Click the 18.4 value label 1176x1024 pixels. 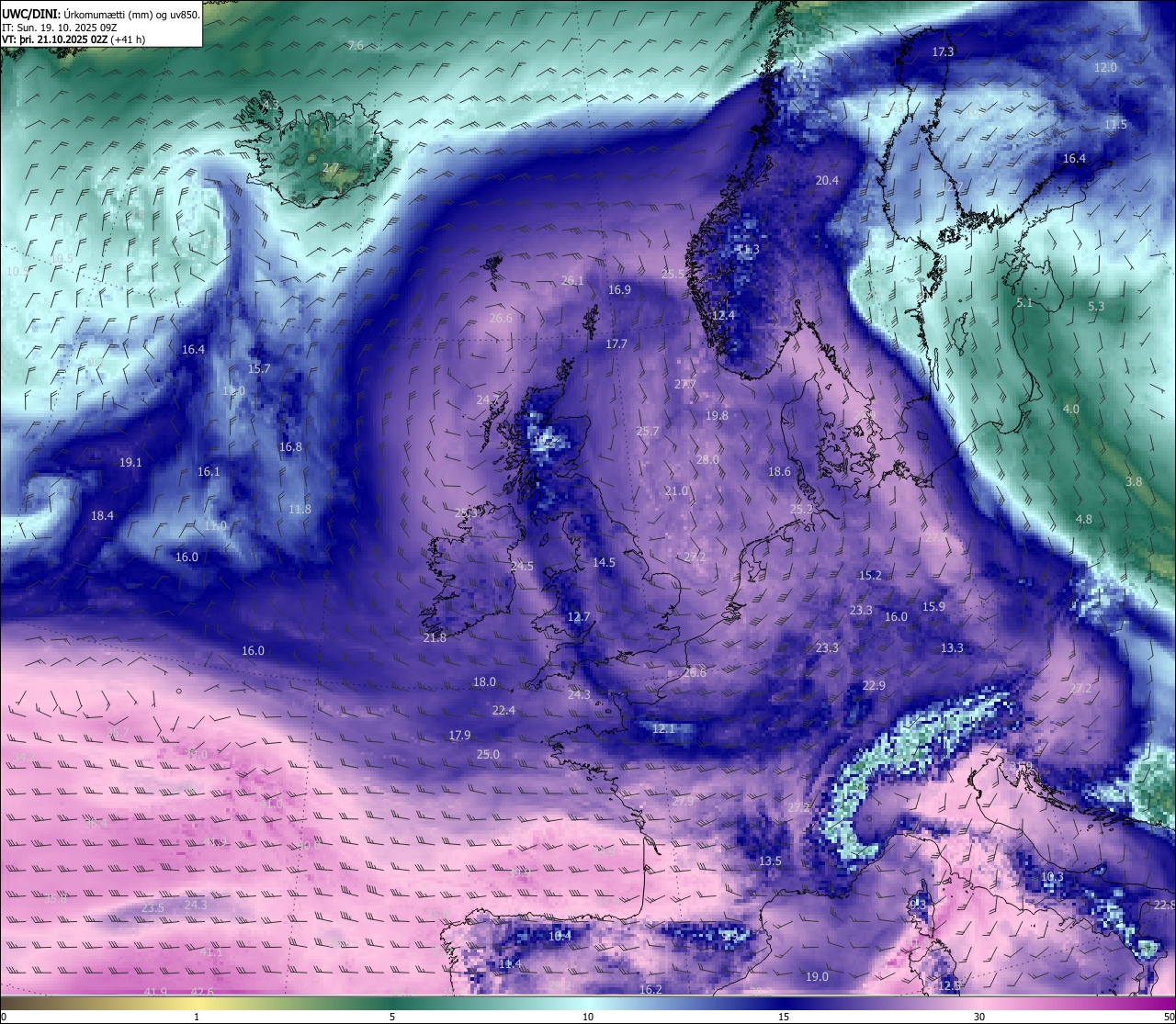(102, 515)
